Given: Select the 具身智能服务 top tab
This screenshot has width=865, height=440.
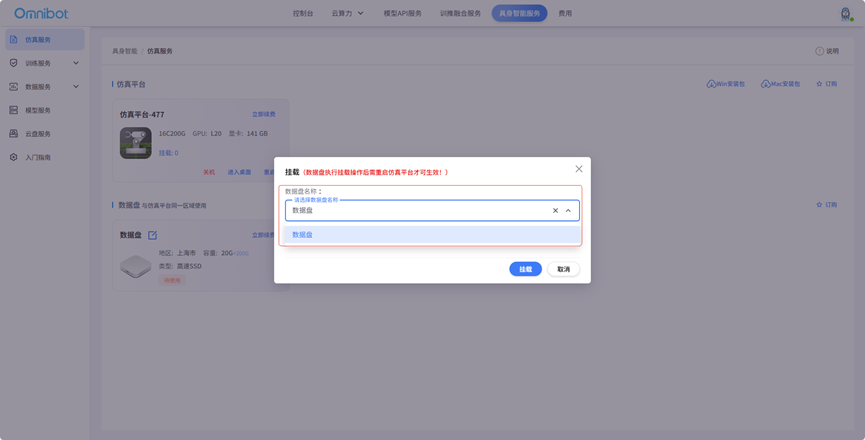Looking at the screenshot, I should pyautogui.click(x=519, y=13).
